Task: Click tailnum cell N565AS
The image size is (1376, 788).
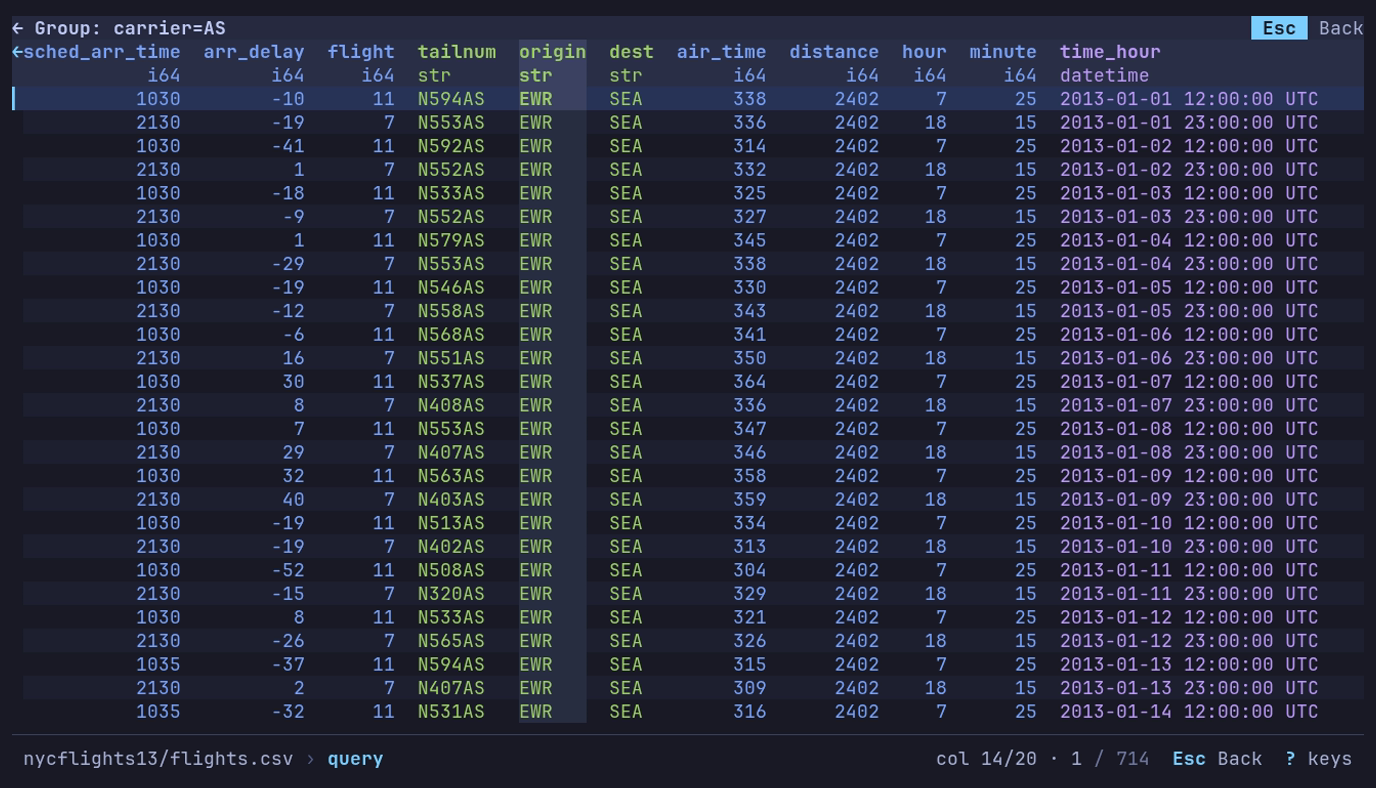Action: click(x=451, y=641)
